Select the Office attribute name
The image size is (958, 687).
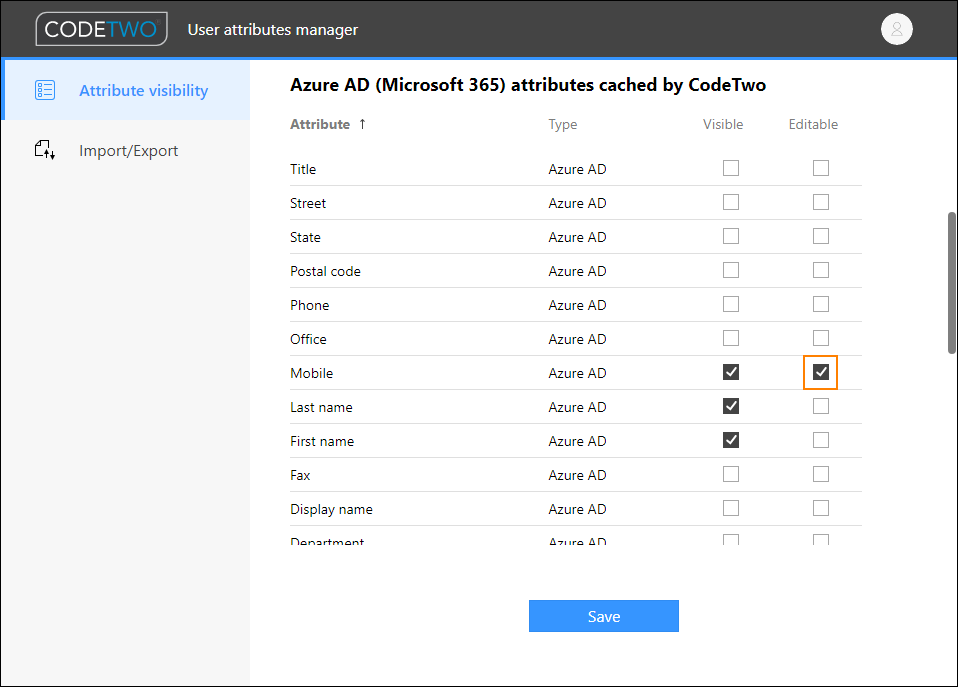pos(308,339)
